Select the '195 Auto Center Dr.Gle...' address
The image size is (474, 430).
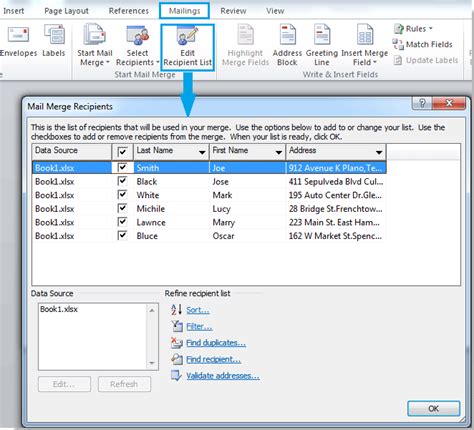(x=335, y=195)
